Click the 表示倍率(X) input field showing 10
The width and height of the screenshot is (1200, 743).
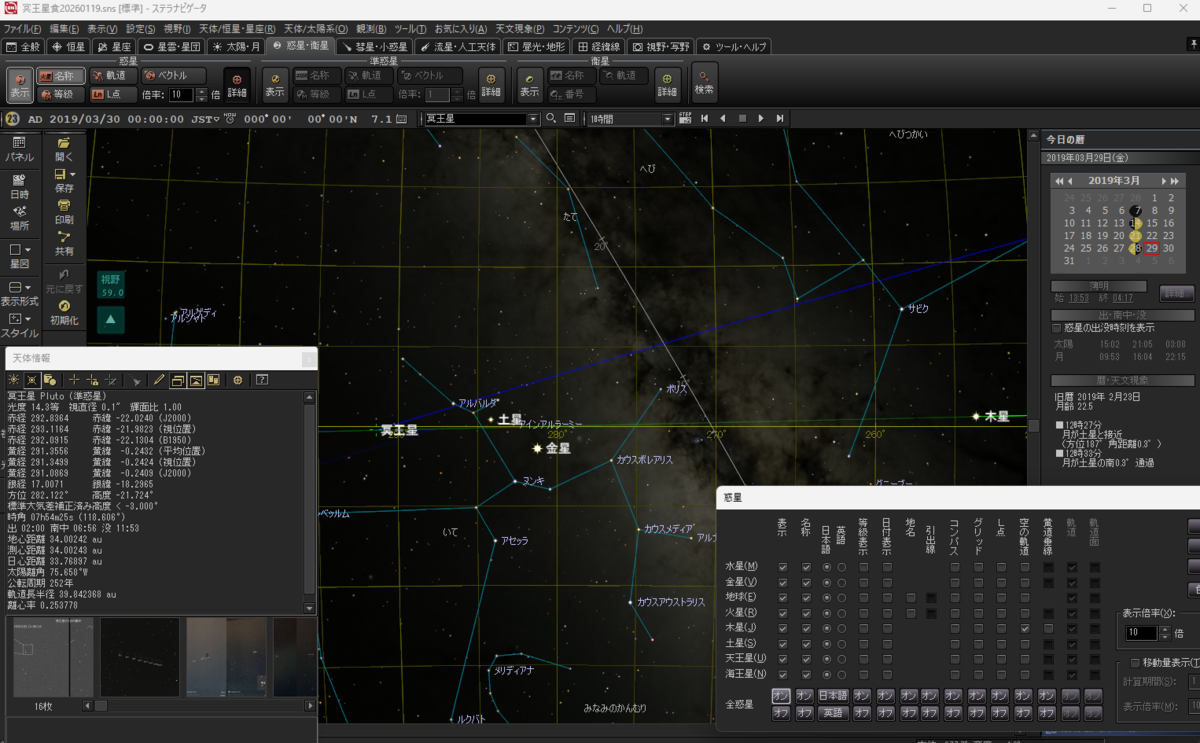coord(1139,633)
